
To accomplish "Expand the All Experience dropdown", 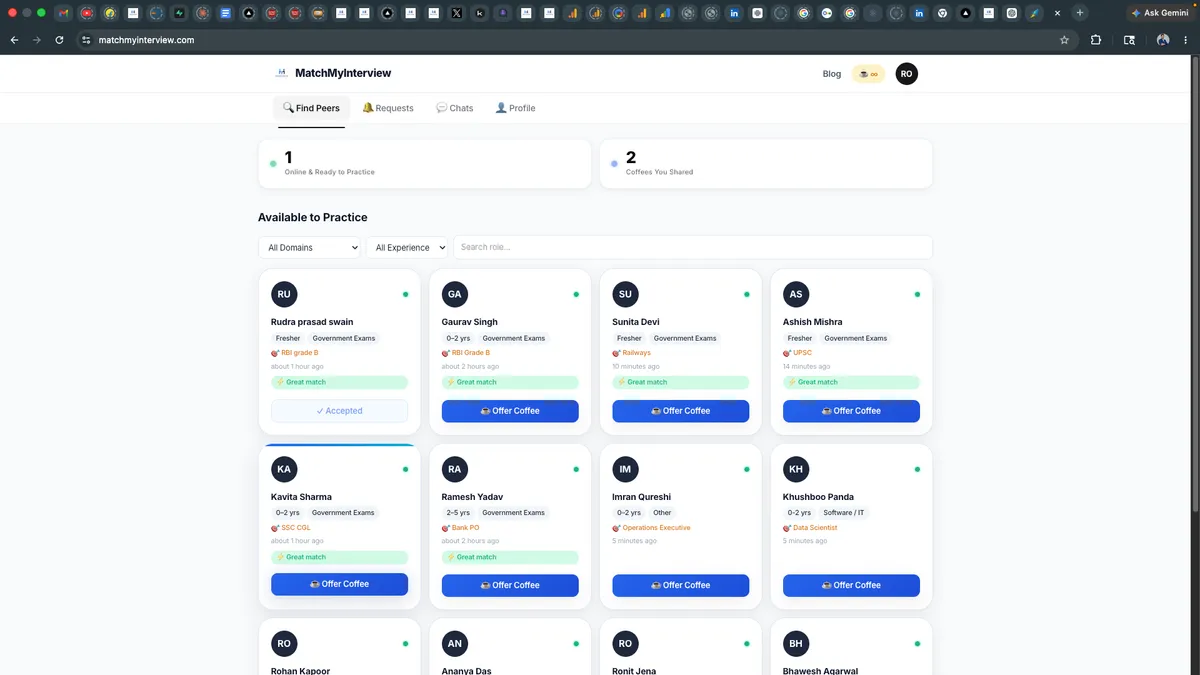I will tap(407, 247).
